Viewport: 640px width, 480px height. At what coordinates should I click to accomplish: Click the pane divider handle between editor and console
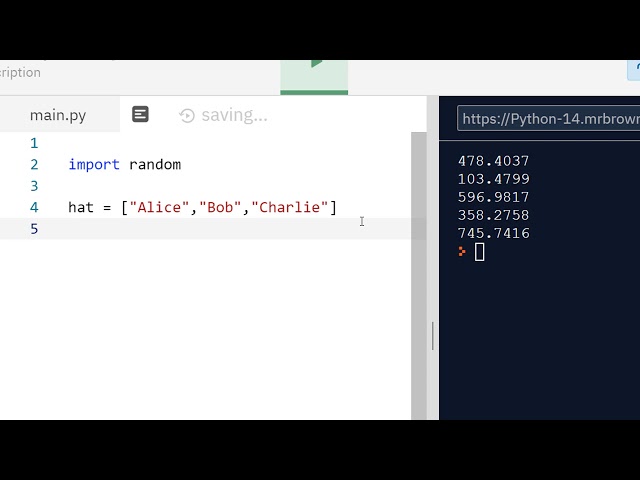433,336
